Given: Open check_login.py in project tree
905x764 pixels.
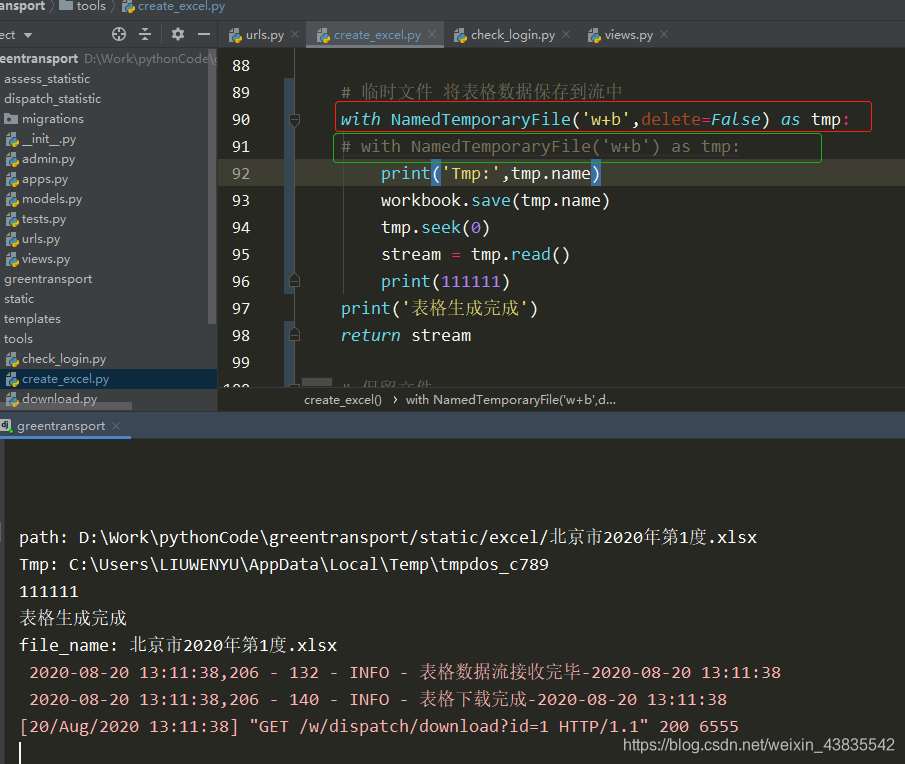Looking at the screenshot, I should pos(64,359).
